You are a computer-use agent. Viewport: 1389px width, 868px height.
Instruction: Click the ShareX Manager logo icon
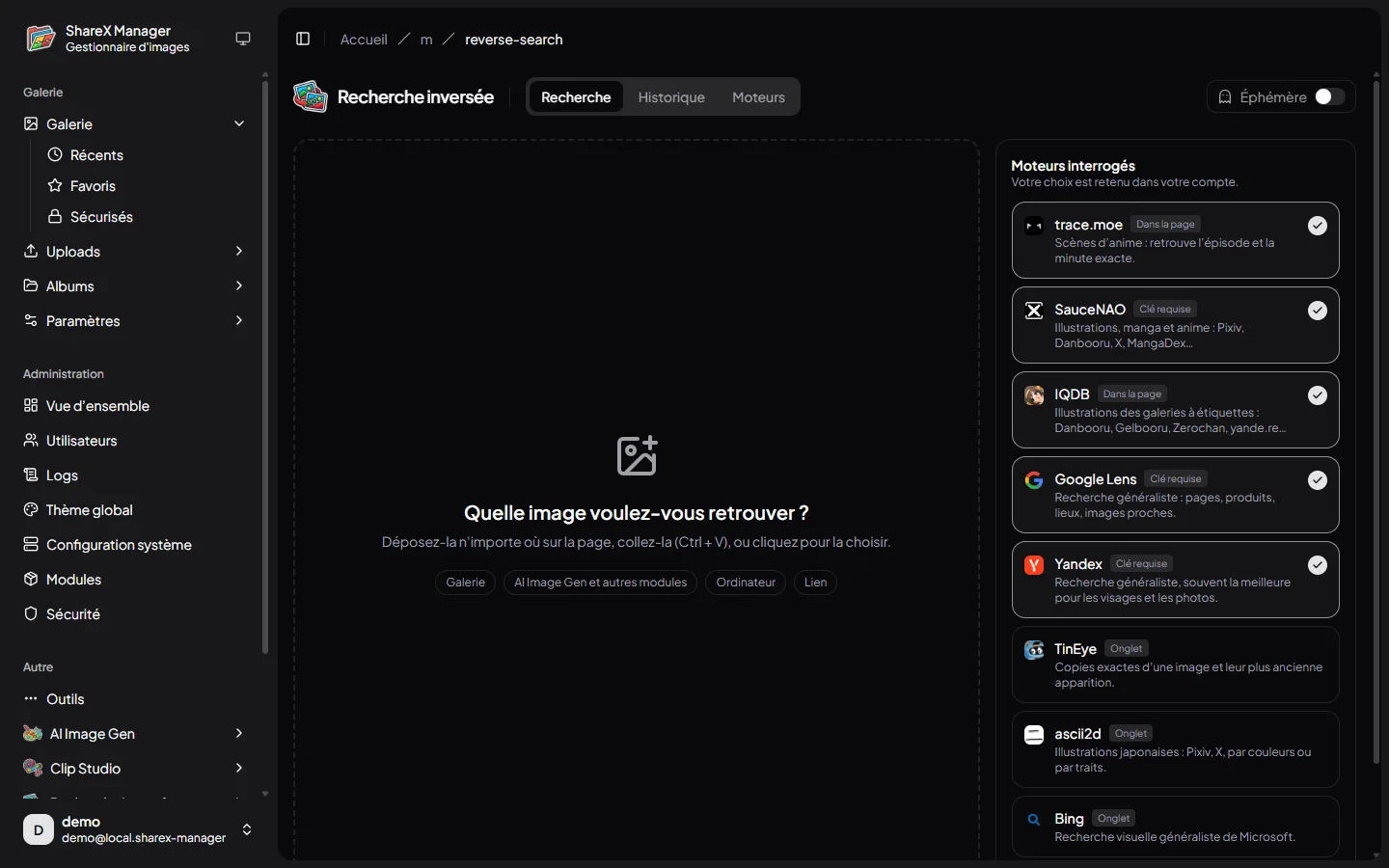tap(40, 39)
